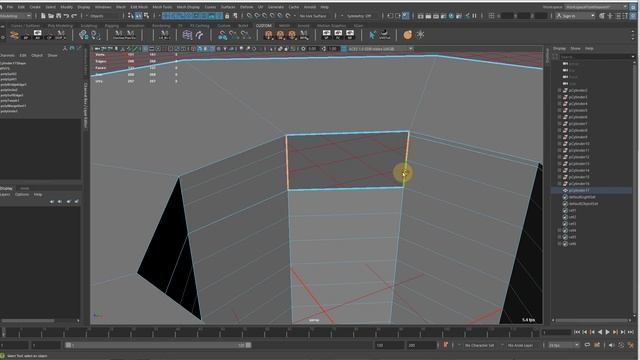The image size is (640, 360).
Task: Click the lattice cube shelf icon
Action: coord(187,35)
